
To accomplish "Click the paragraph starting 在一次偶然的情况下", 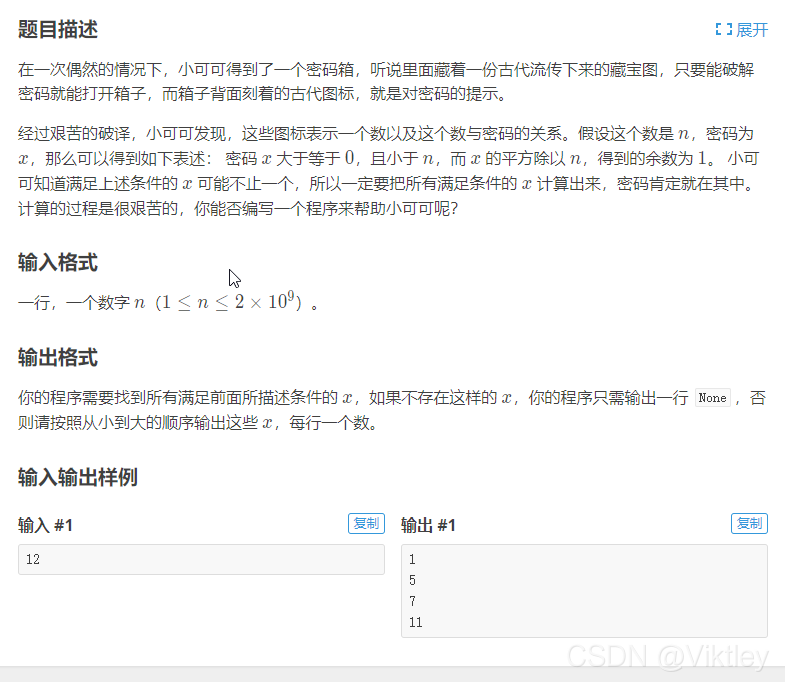I will click(386, 82).
